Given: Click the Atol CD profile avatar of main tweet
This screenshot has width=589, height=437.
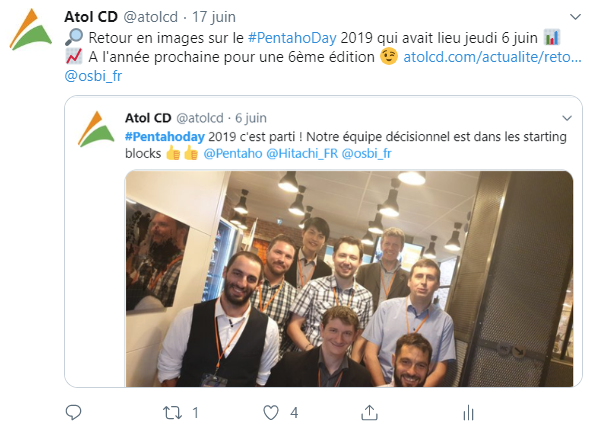Looking at the screenshot, I should pos(31,29).
